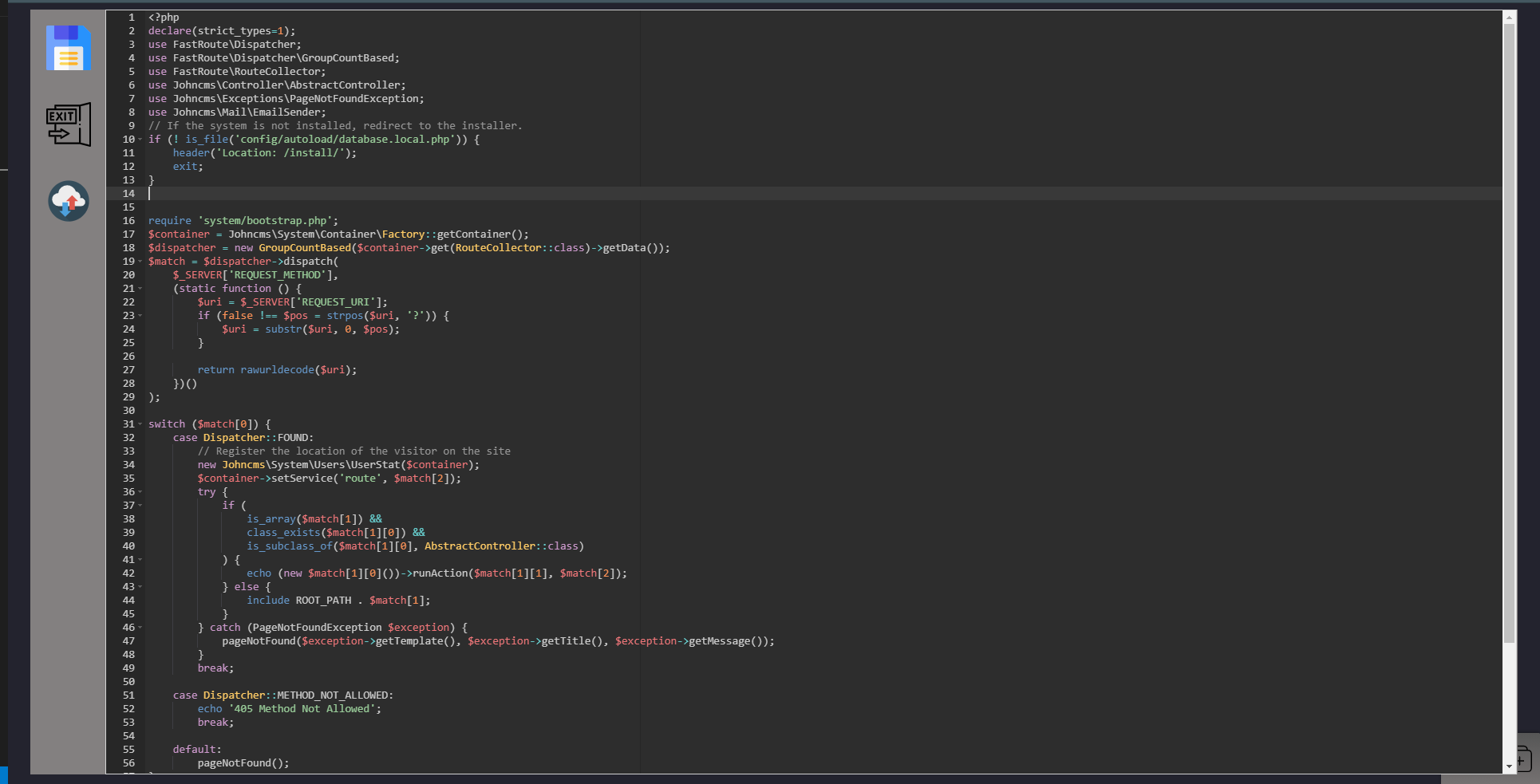This screenshot has width=1540, height=784.
Task: Collapse the if block fold at line 23
Action: coord(140,316)
